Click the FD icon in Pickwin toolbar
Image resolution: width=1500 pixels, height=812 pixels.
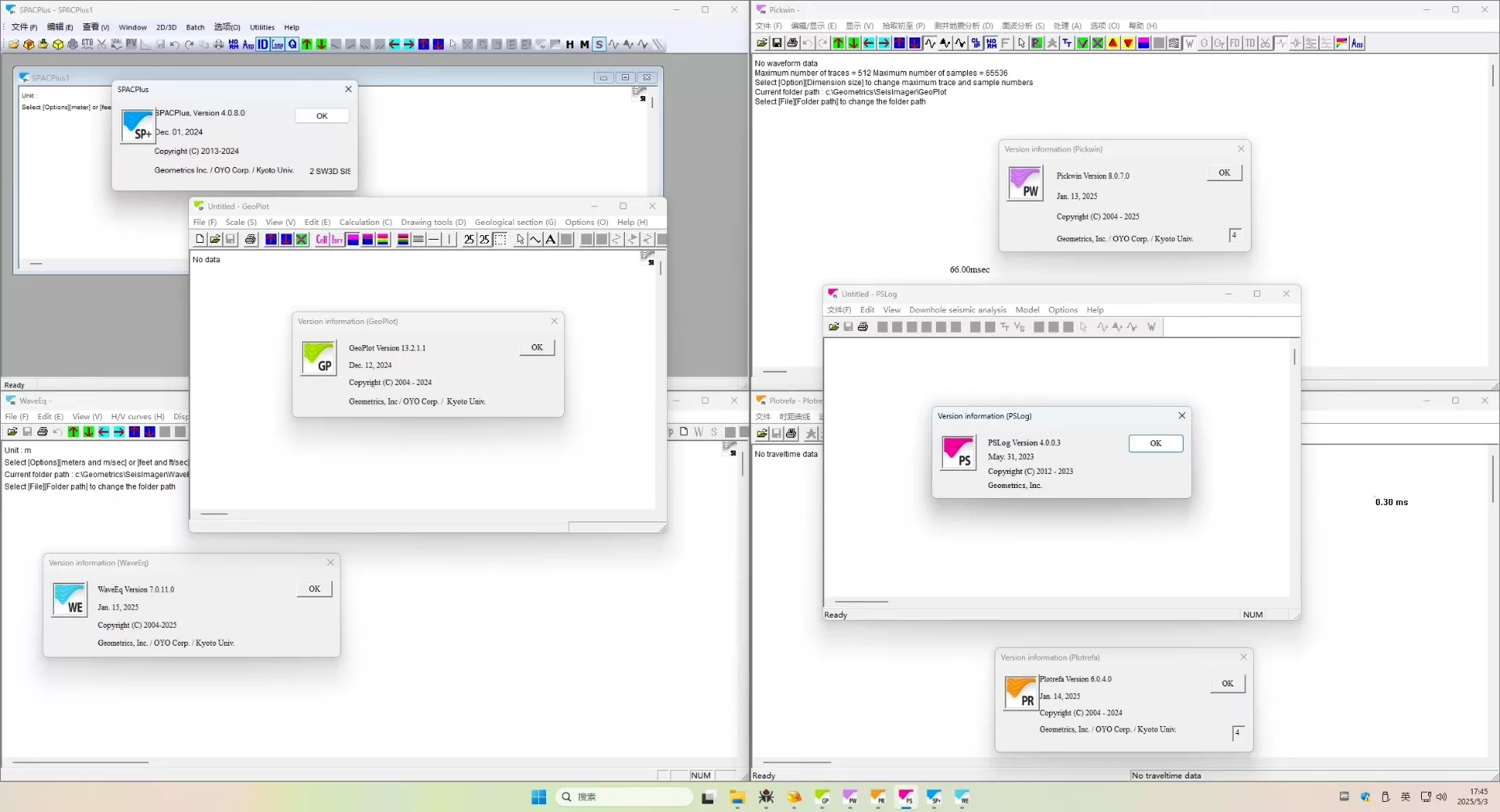click(1235, 43)
